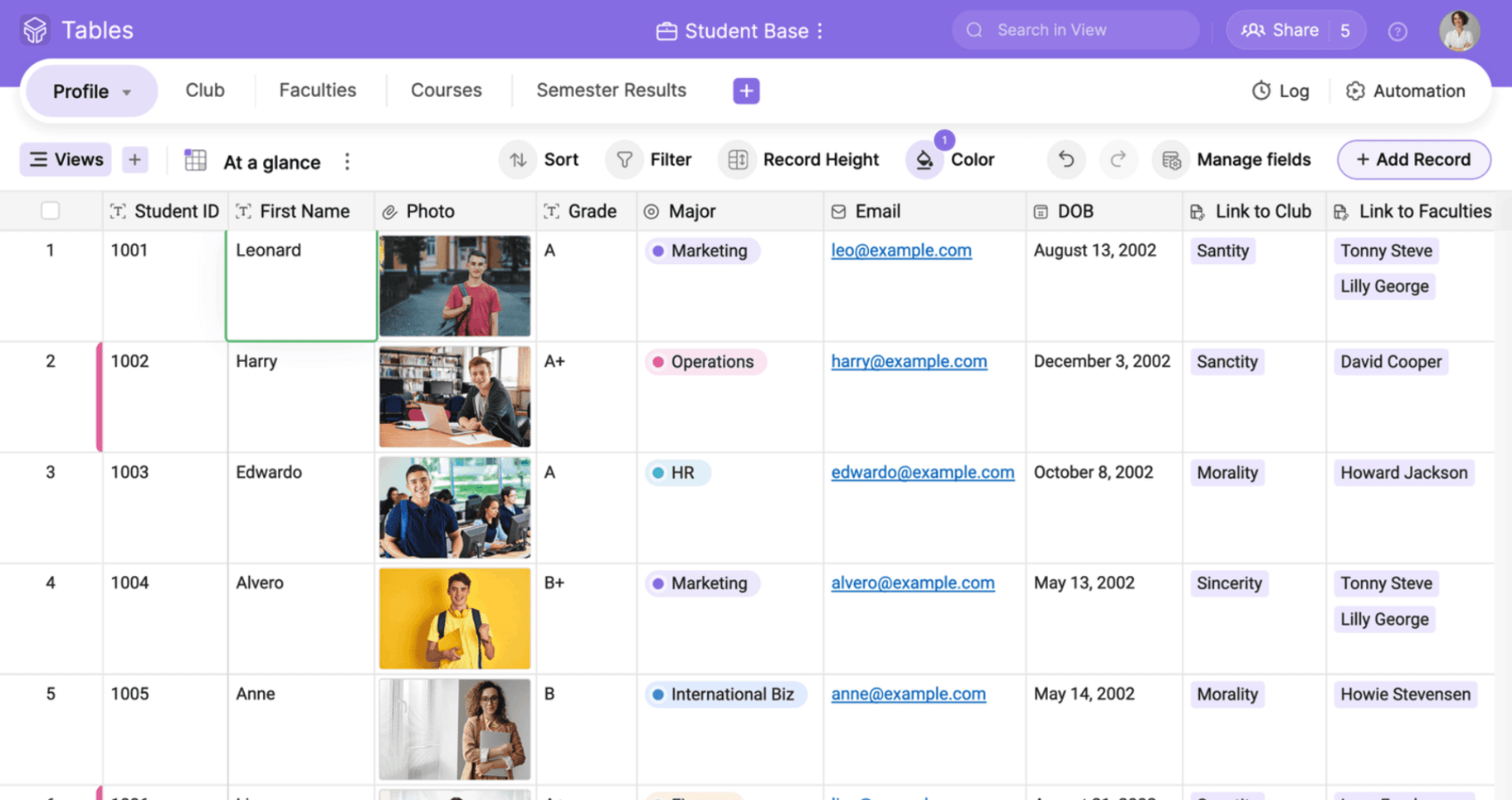Click the Search in View field

click(x=1076, y=30)
